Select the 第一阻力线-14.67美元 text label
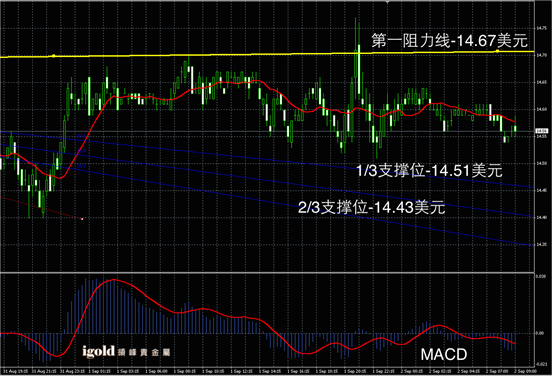This screenshot has width=552, height=376. tap(450, 41)
